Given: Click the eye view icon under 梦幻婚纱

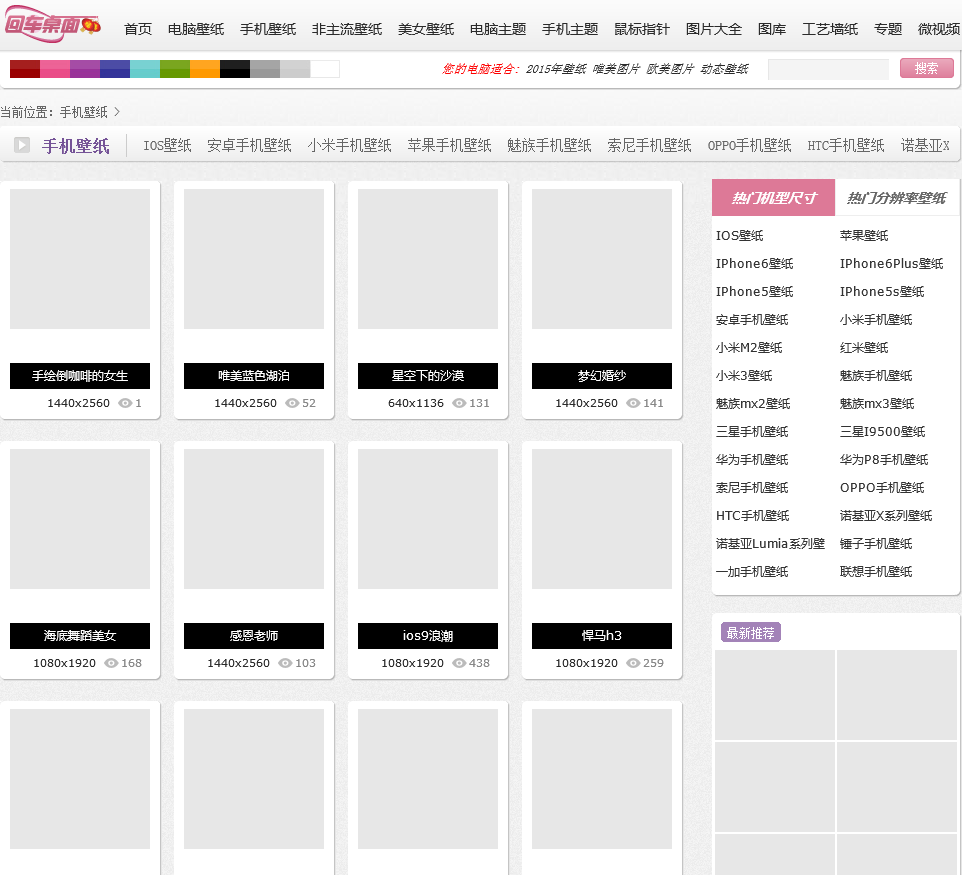Looking at the screenshot, I should coord(633,403).
